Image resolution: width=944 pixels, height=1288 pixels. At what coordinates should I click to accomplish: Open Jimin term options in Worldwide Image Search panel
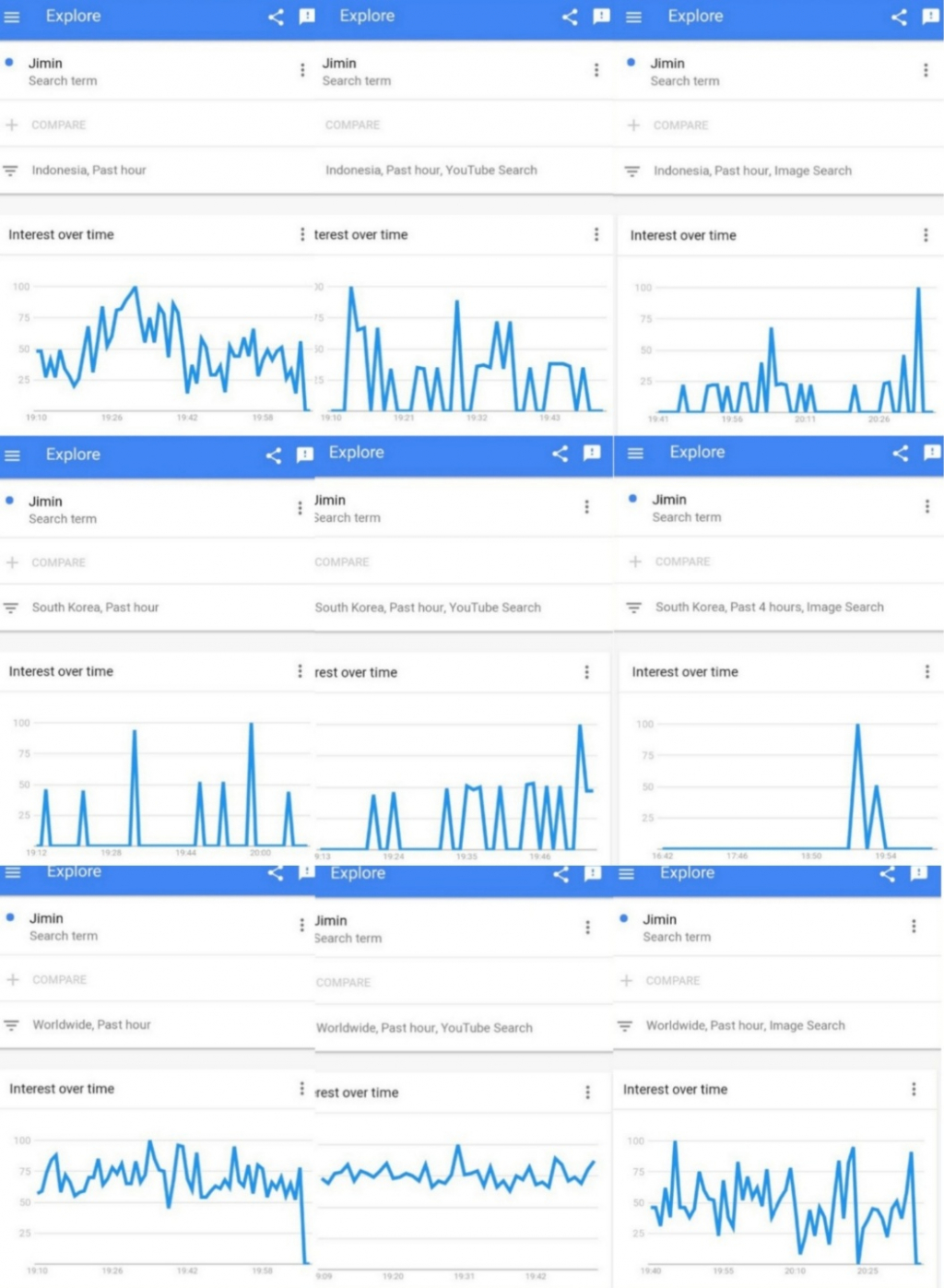coord(914,926)
